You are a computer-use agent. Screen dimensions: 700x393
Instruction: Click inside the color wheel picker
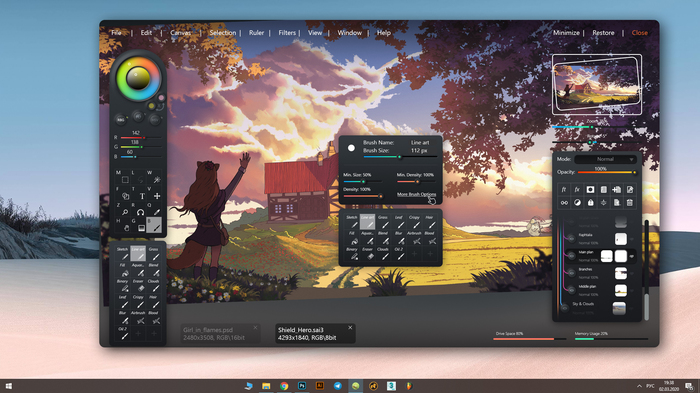point(138,79)
